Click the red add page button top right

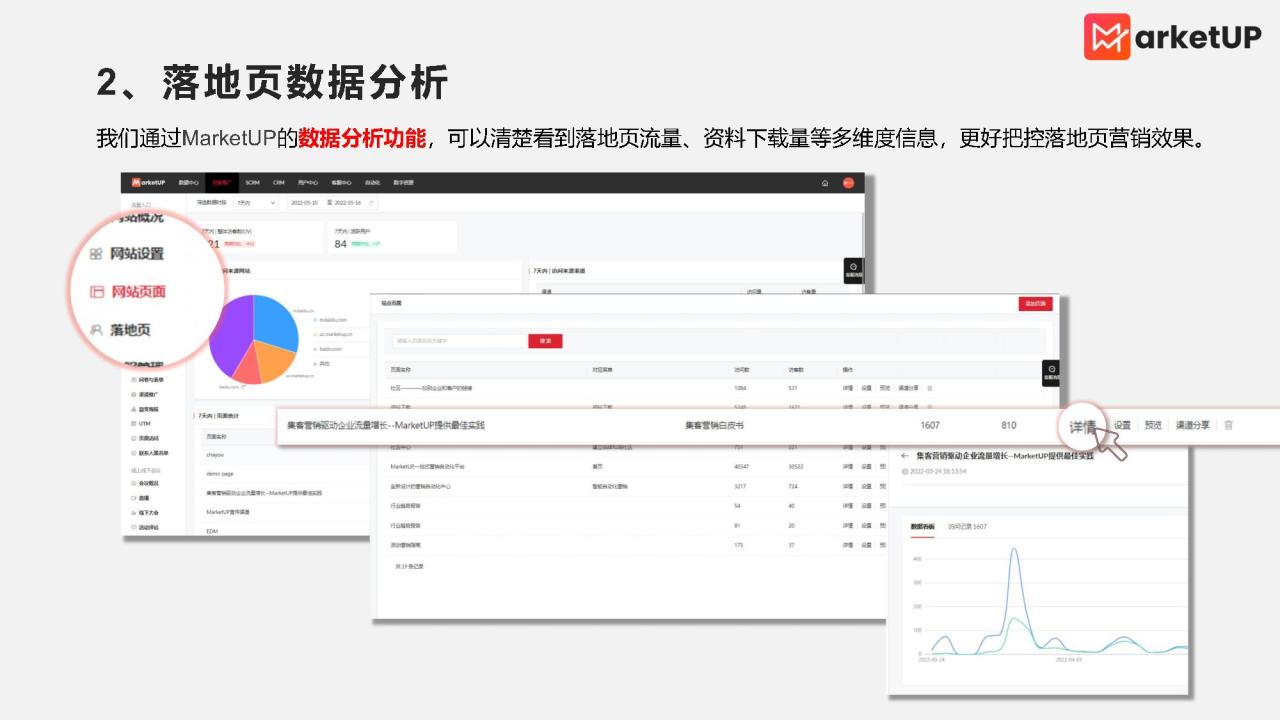1035,304
